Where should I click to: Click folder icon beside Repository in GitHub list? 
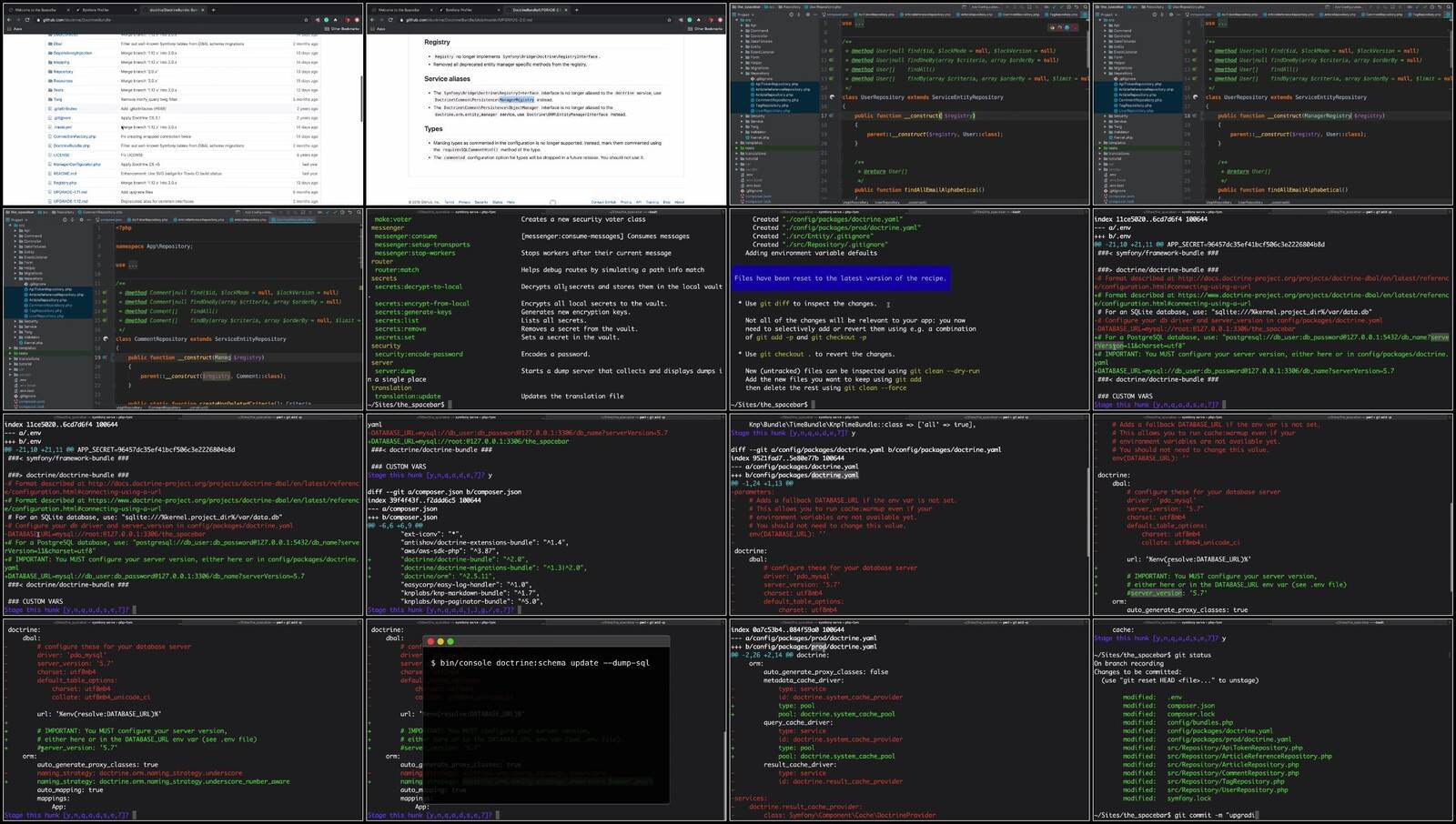[49, 71]
